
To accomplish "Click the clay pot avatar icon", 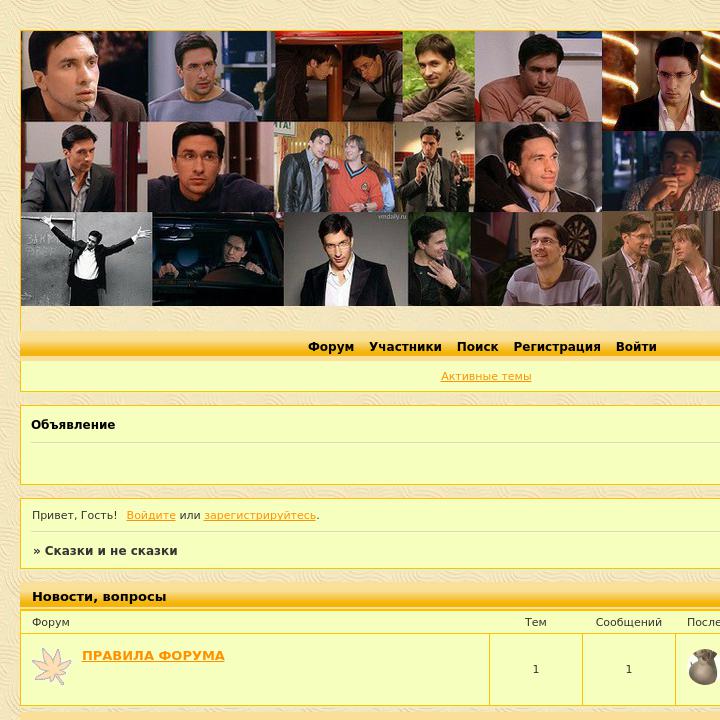I will pos(703,667).
